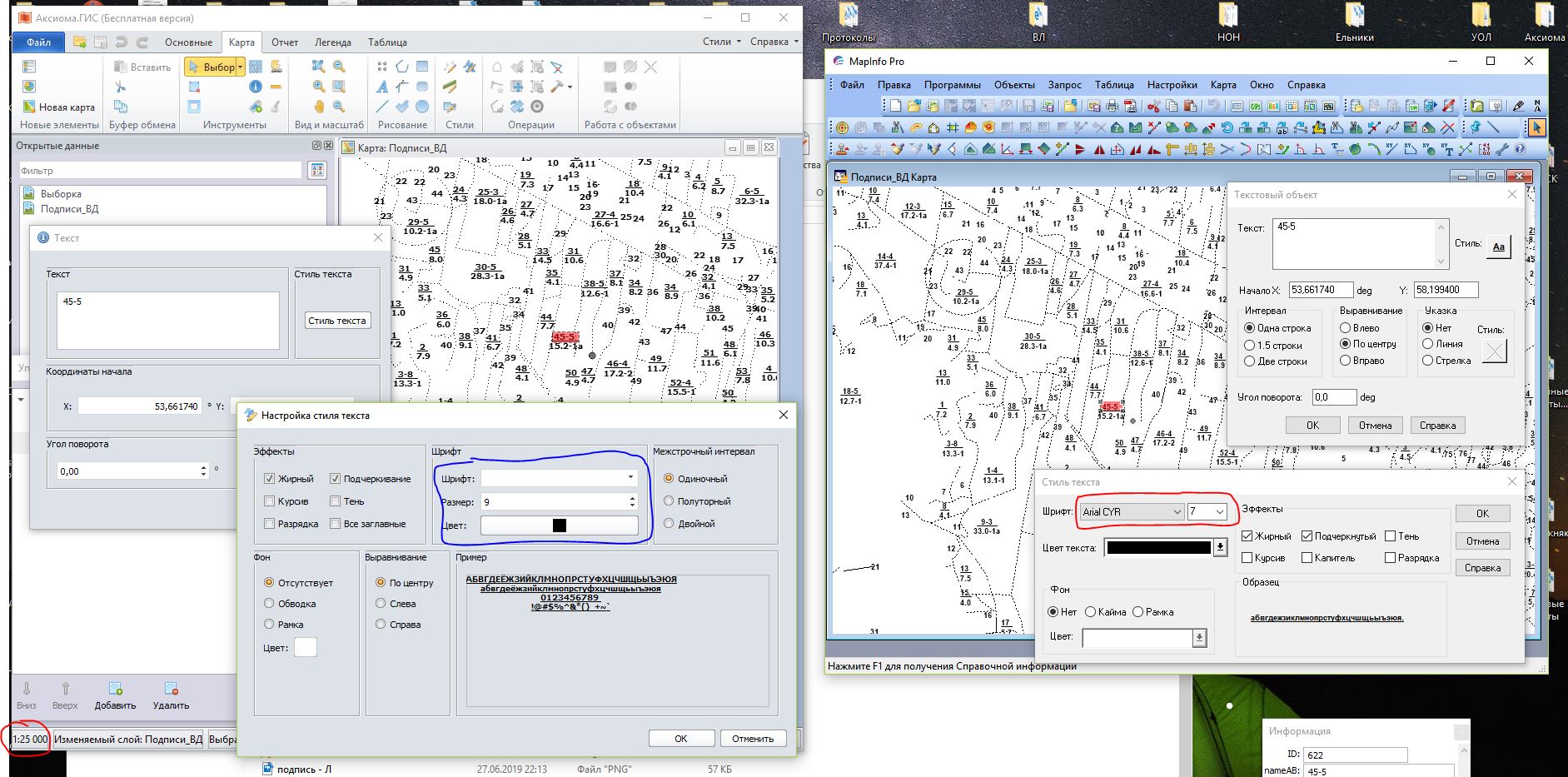
Task: Pick the text drawing tool in Рисование
Action: pyautogui.click(x=381, y=86)
